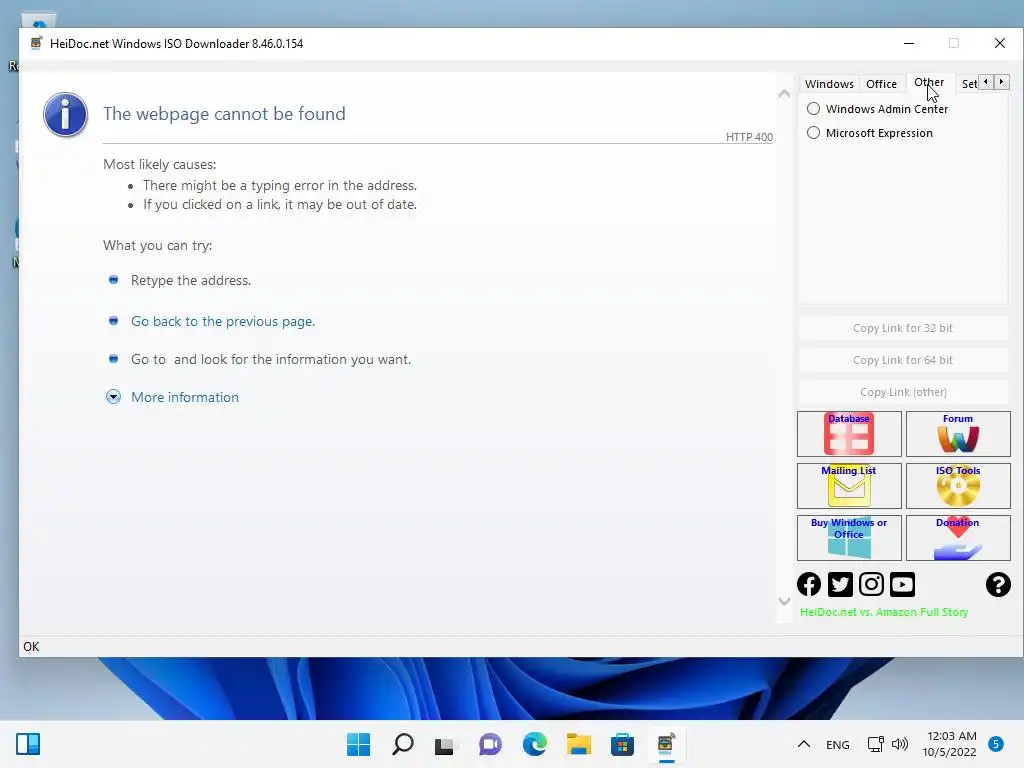Click More information link text
The width and height of the screenshot is (1024, 768).
point(185,397)
